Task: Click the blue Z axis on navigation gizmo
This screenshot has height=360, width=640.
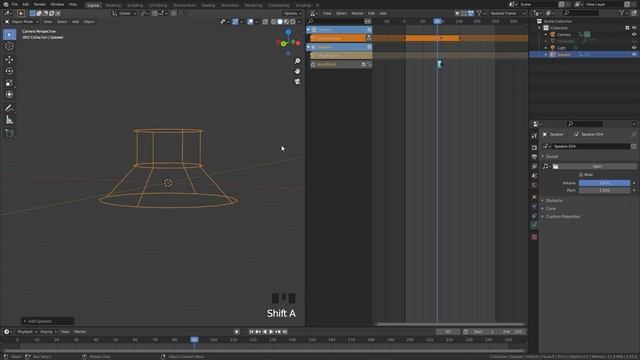Action: pyautogui.click(x=288, y=32)
